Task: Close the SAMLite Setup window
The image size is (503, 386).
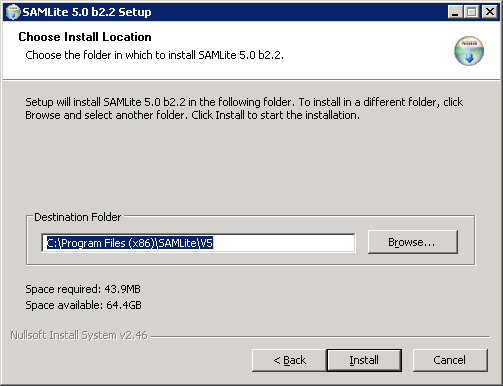Action: [490, 12]
